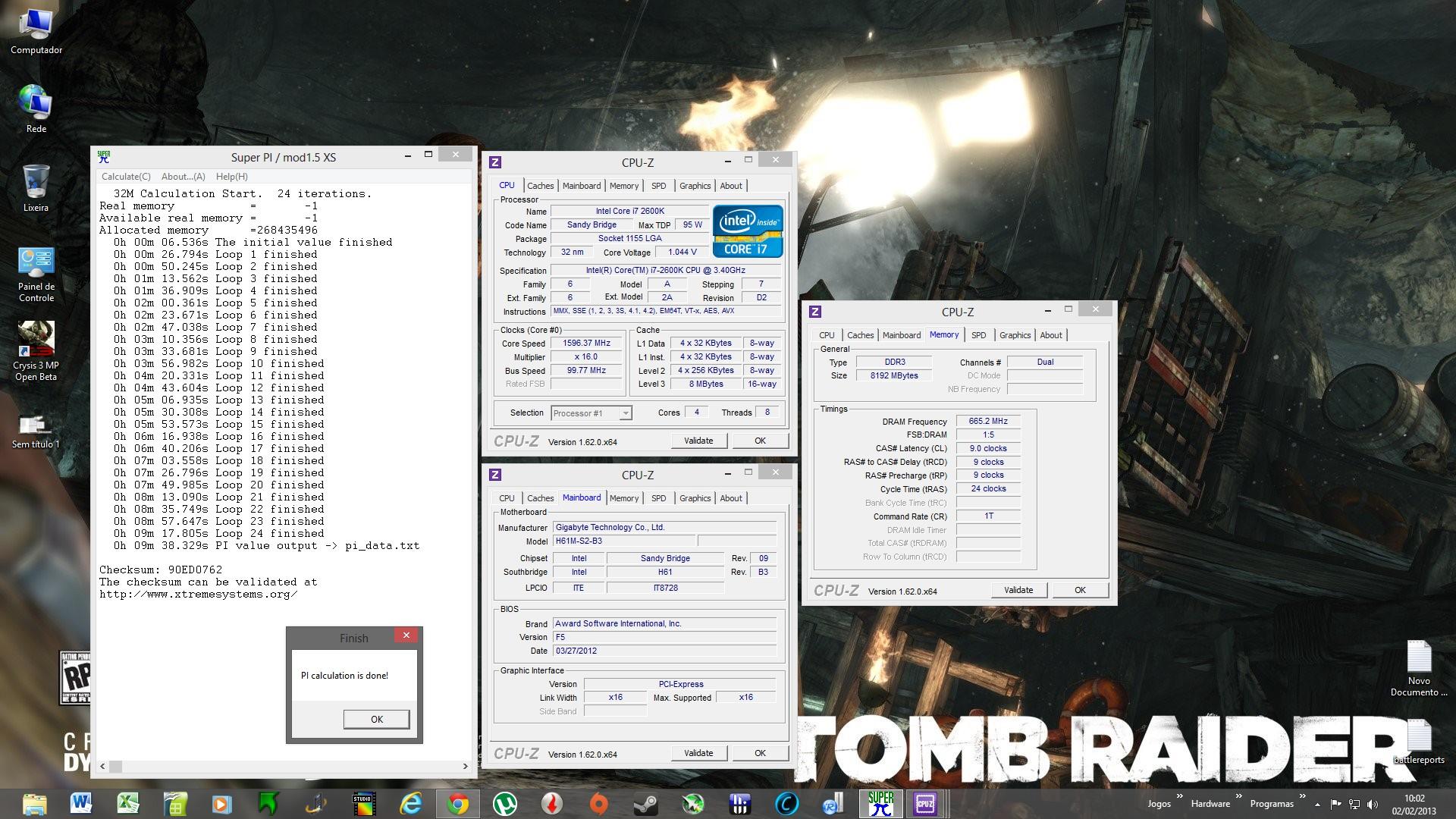Image resolution: width=1456 pixels, height=819 pixels.
Task: Open the Lixeira recycle bin icon
Action: 36,188
